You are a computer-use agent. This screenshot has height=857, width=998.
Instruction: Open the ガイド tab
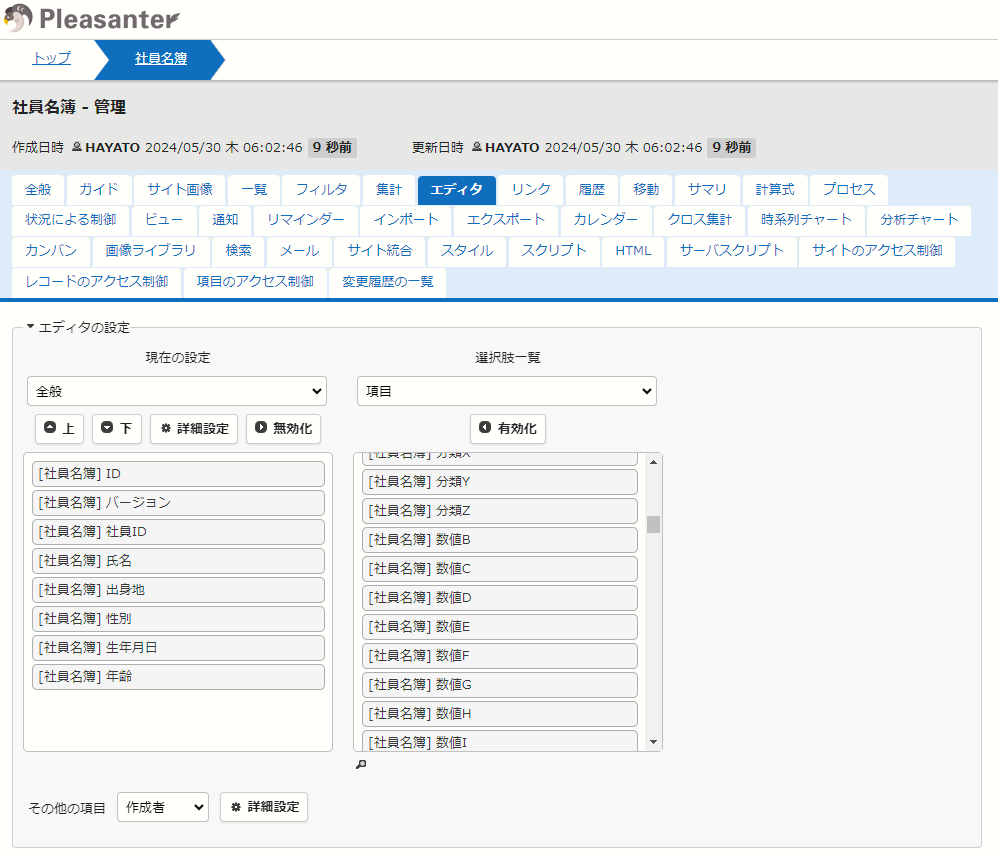[x=99, y=190]
